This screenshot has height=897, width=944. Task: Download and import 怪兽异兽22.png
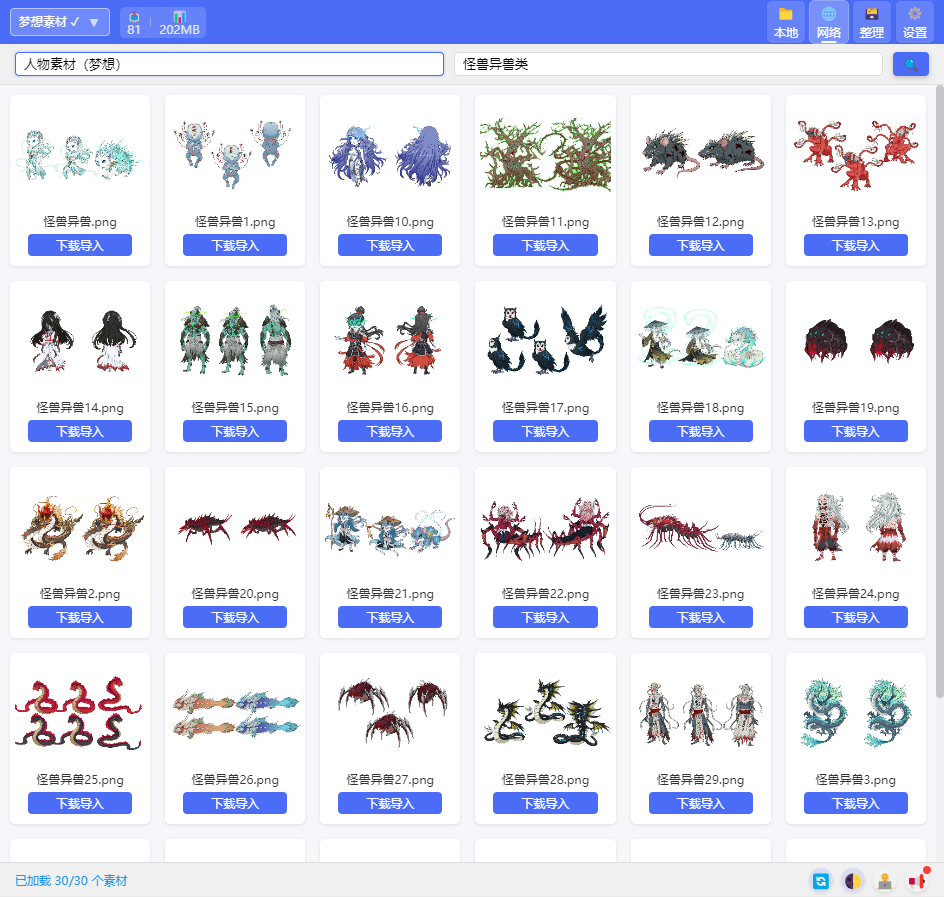(x=545, y=618)
